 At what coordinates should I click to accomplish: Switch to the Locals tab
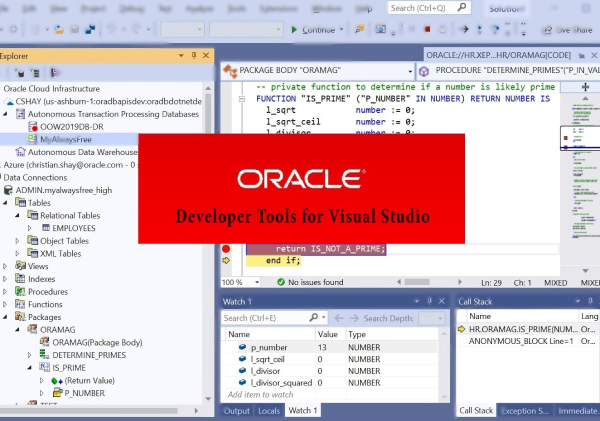(x=269, y=411)
